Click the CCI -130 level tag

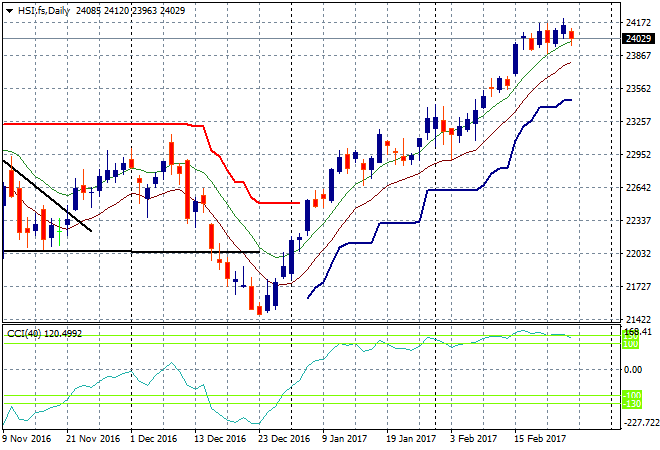(x=632, y=404)
